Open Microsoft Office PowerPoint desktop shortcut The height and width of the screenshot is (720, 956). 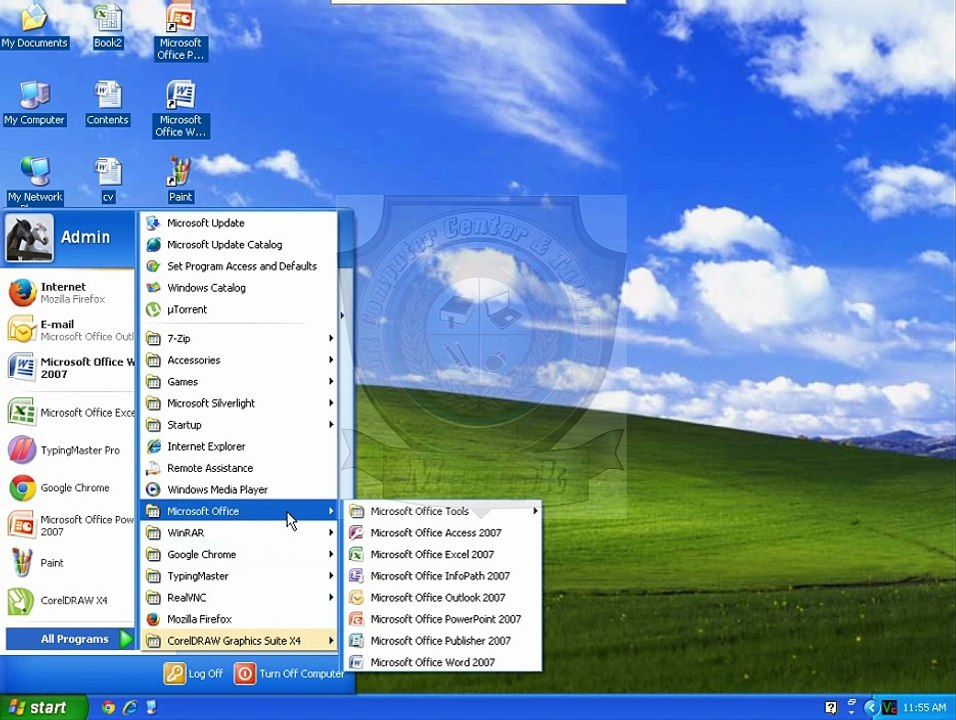(x=180, y=32)
